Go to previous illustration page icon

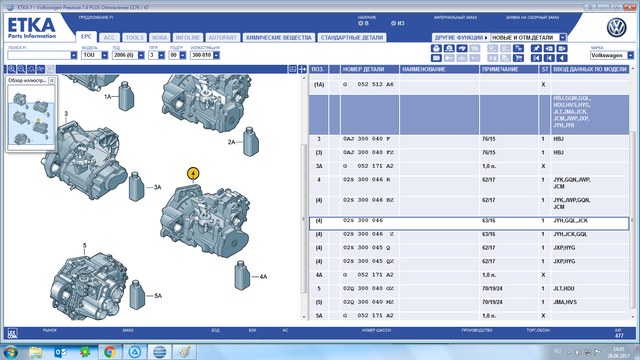(549, 48)
